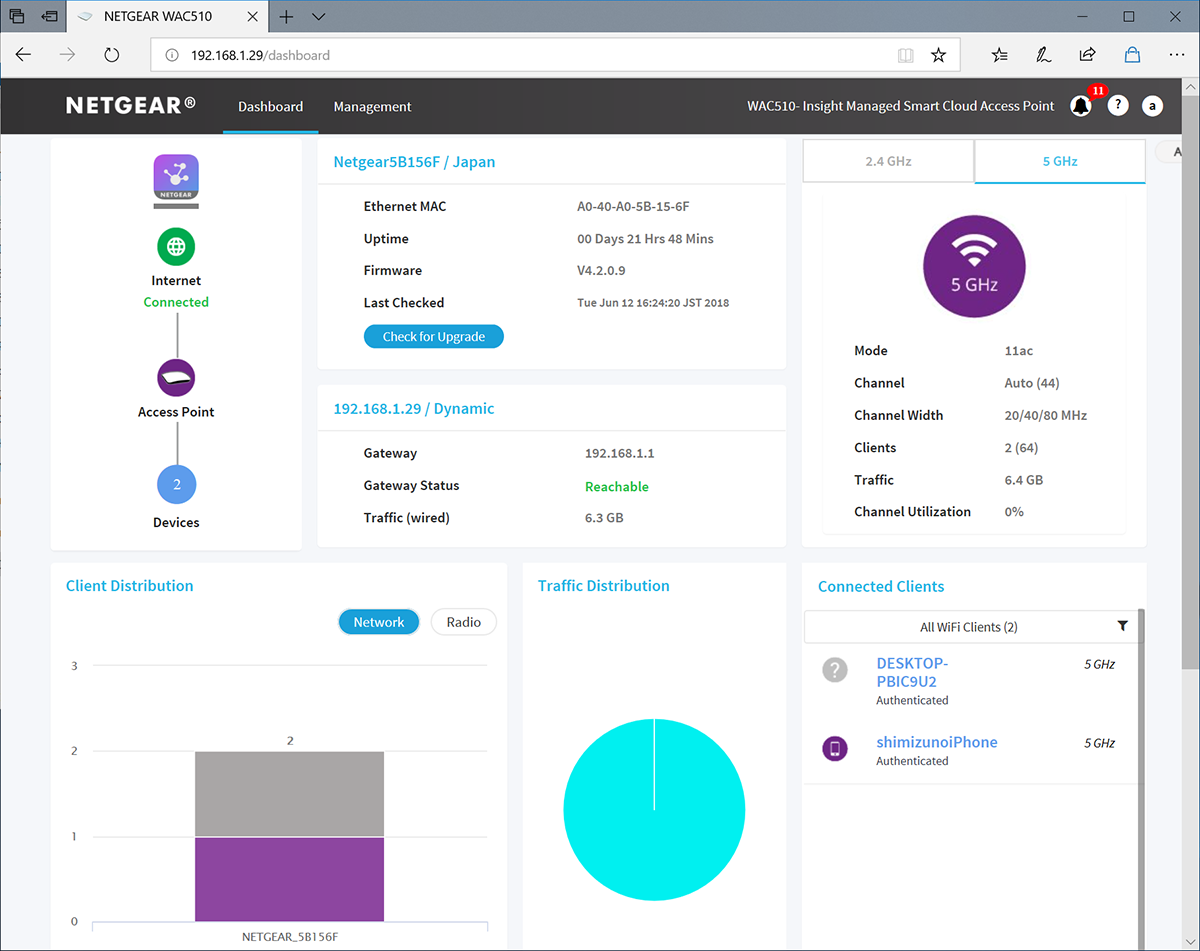The height and width of the screenshot is (951, 1200).
Task: Switch Client Distribution to Network view
Action: 379,622
